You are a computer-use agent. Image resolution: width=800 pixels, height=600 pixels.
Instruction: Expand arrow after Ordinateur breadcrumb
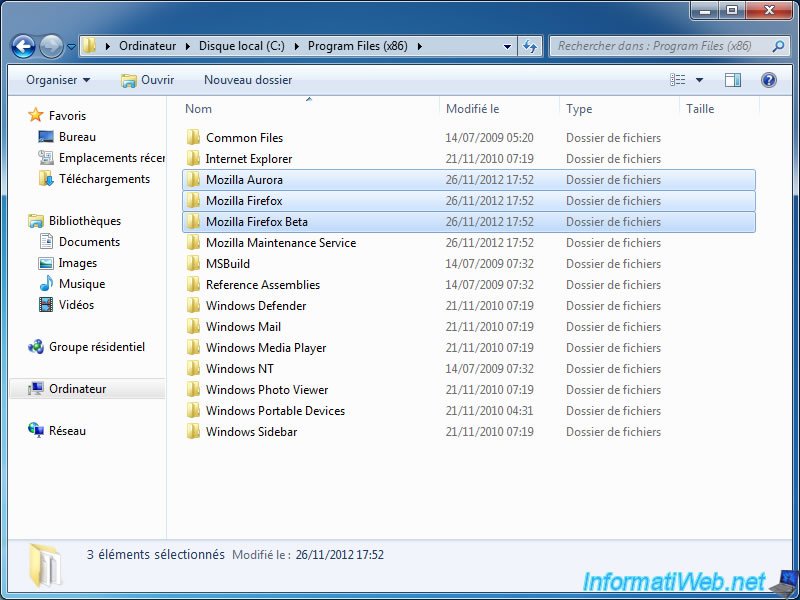pos(188,46)
